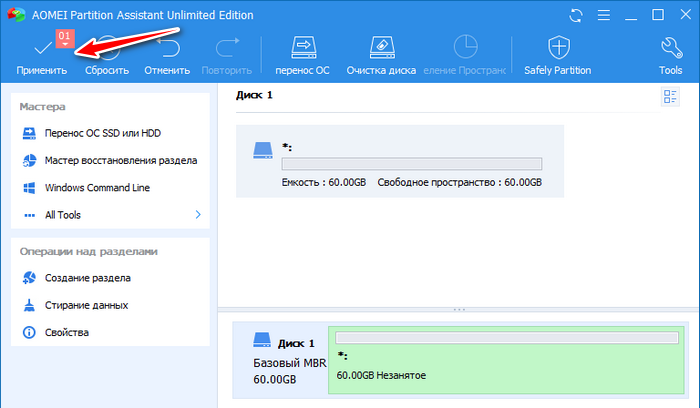Open the hamburger menu in title bar
This screenshot has height=408, width=700.
click(x=604, y=15)
